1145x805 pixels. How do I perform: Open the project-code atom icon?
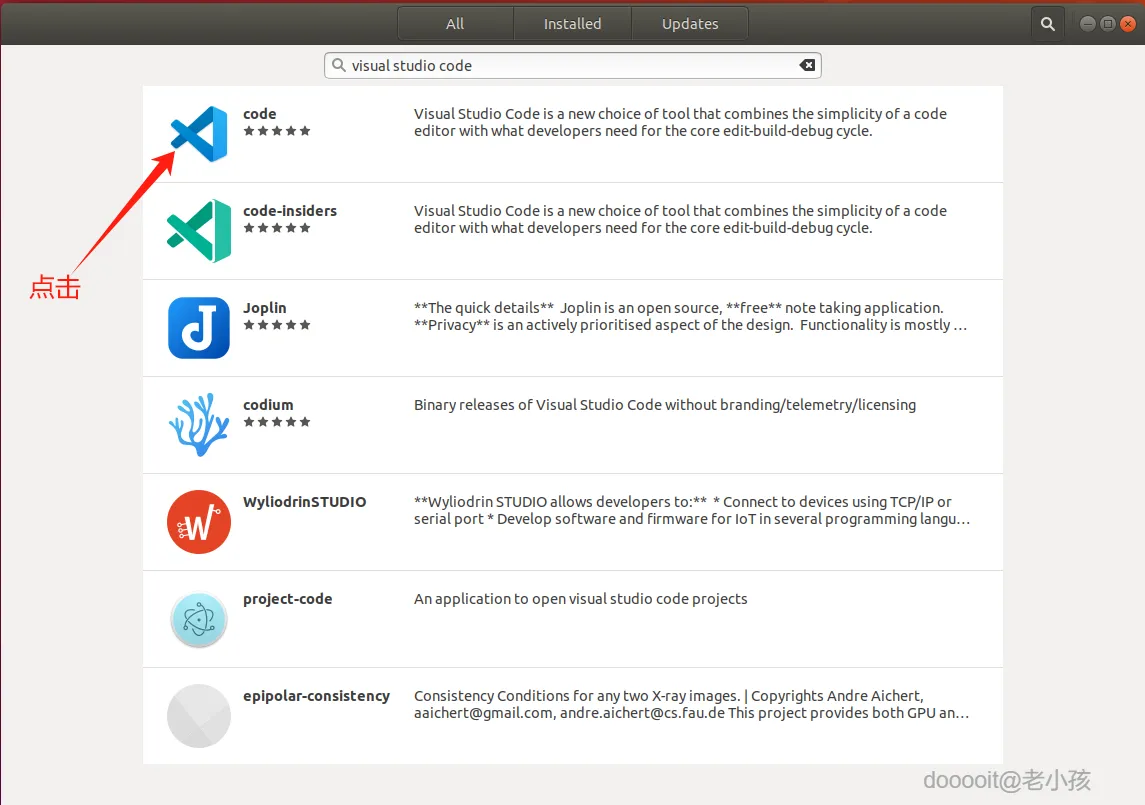[199, 619]
